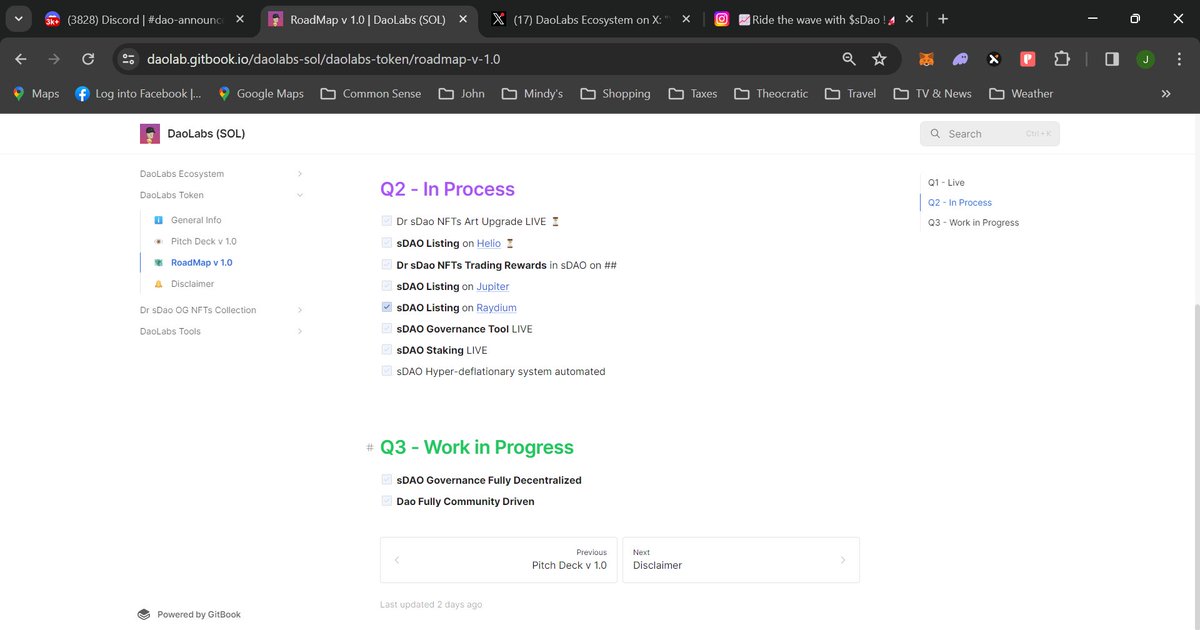Click the daolab.gitbook.io address bar URL
This screenshot has height=630, width=1200.
pos(324,59)
